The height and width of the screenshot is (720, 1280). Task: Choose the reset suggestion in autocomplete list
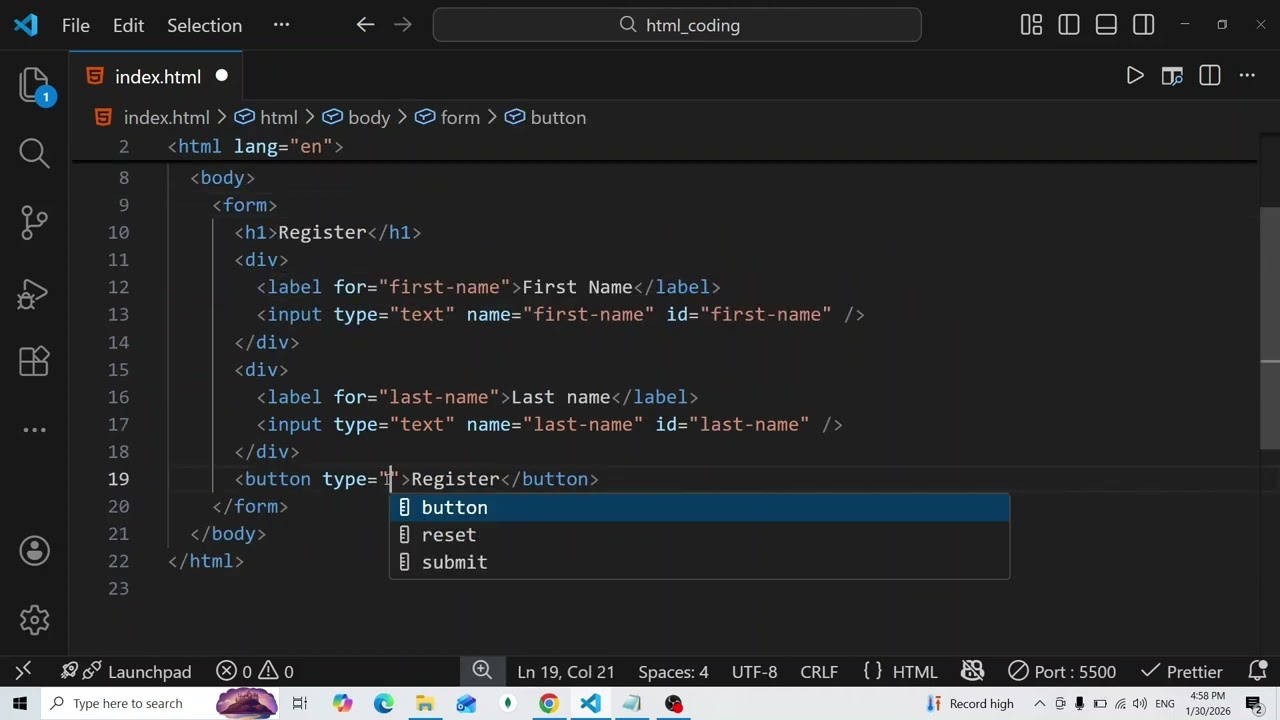699,535
